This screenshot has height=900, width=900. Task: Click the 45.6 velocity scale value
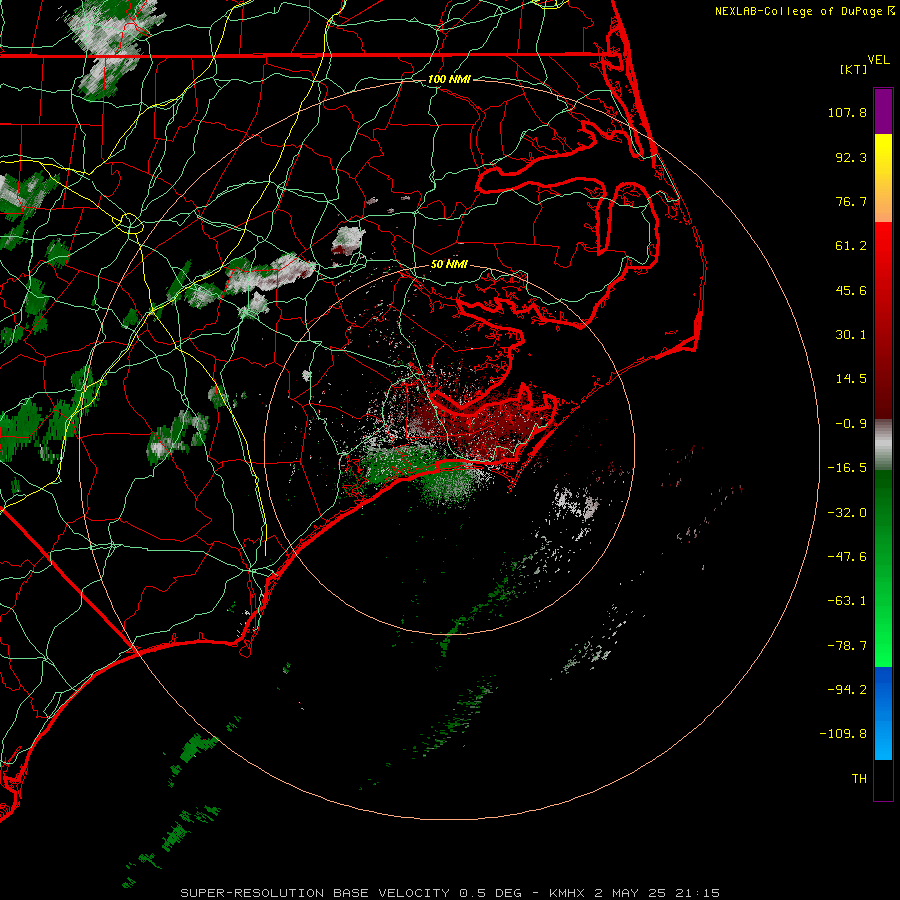click(x=851, y=290)
